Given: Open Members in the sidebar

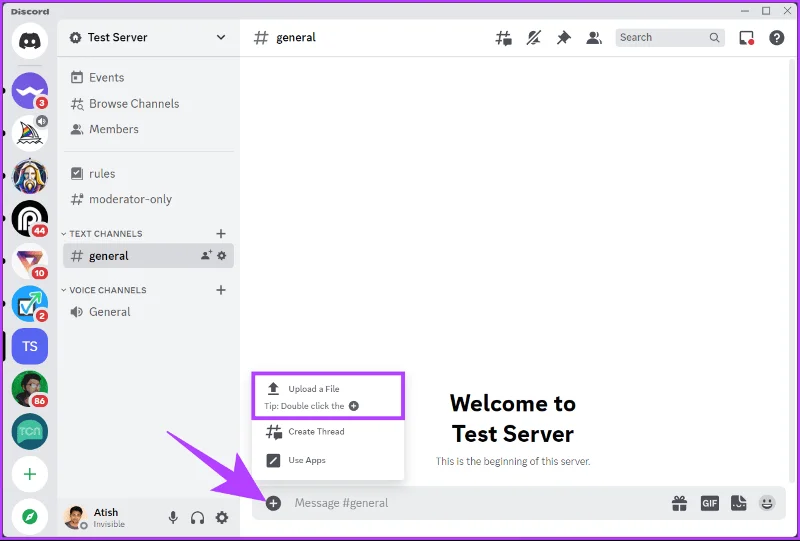Looking at the screenshot, I should point(148,129).
